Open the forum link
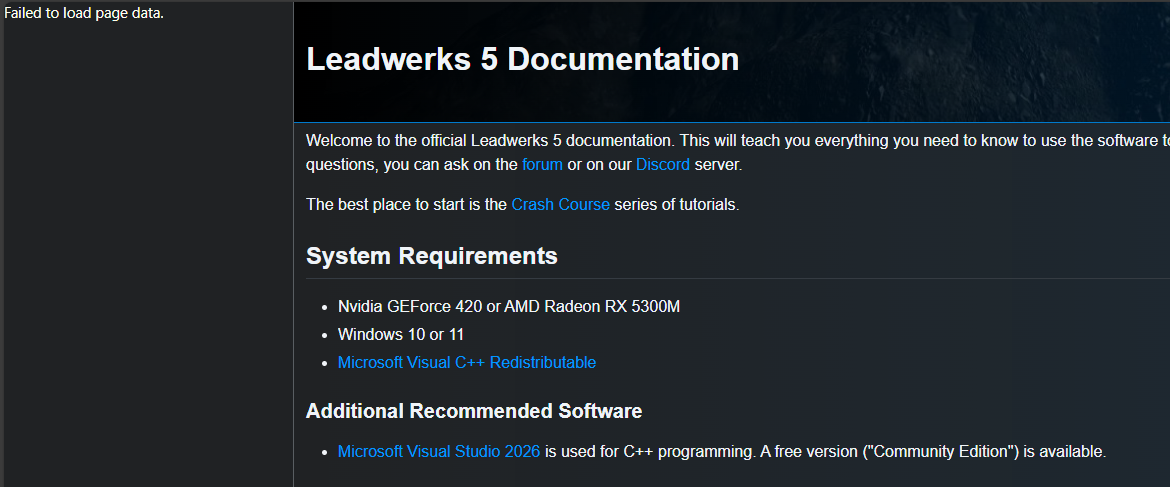The image size is (1170, 487). [x=542, y=164]
